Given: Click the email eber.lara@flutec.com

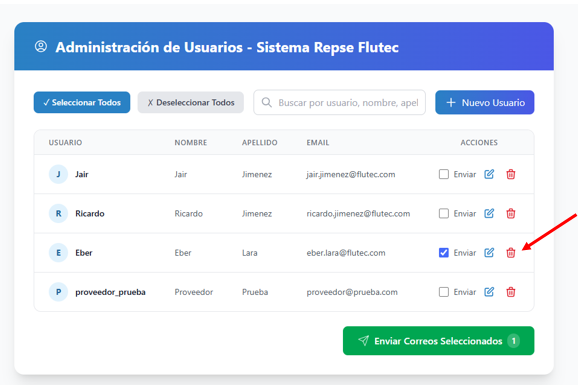Looking at the screenshot, I should pos(346,253).
